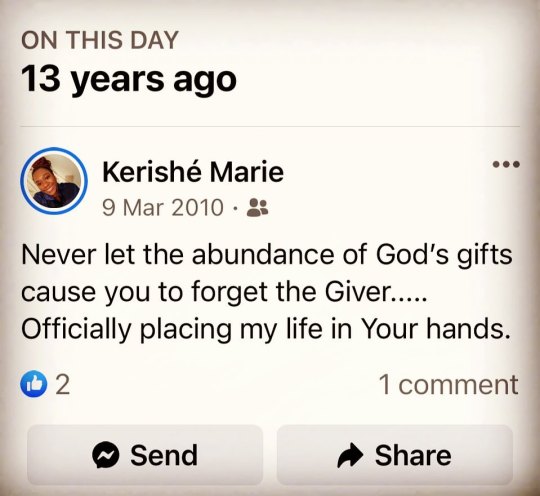Tap the Messenger icon in Send button

pos(106,455)
